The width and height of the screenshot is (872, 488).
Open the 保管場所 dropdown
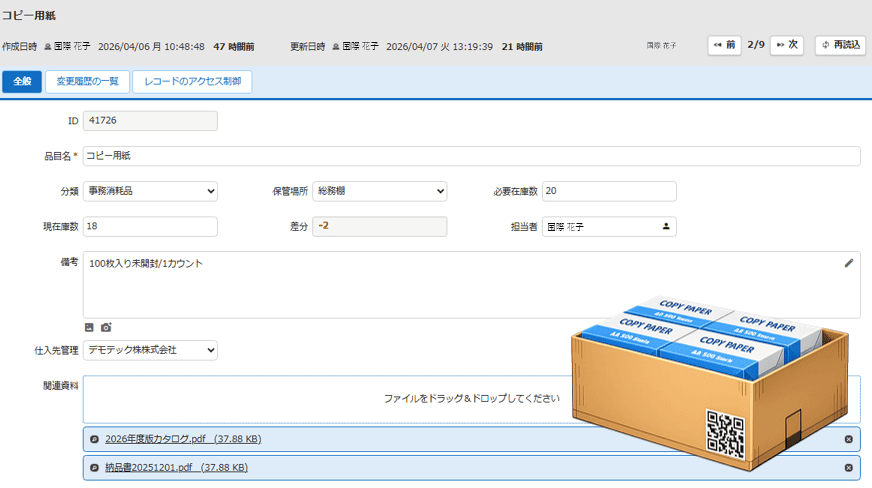(x=380, y=191)
